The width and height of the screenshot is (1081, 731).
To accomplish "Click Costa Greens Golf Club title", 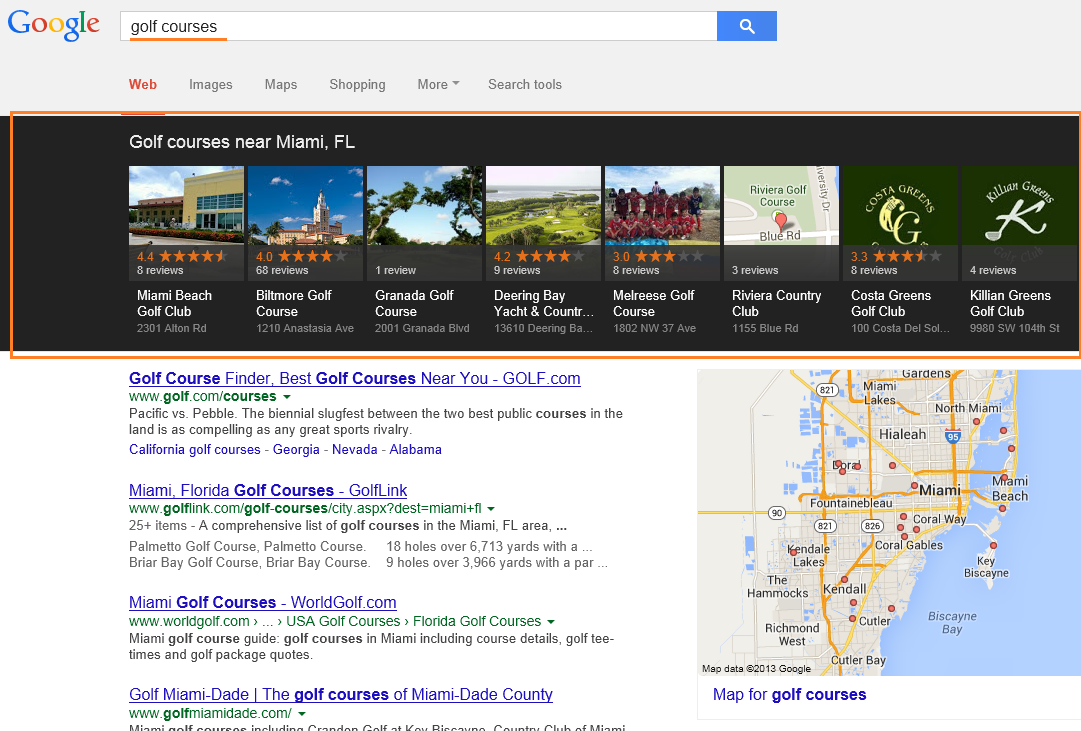I will point(891,303).
